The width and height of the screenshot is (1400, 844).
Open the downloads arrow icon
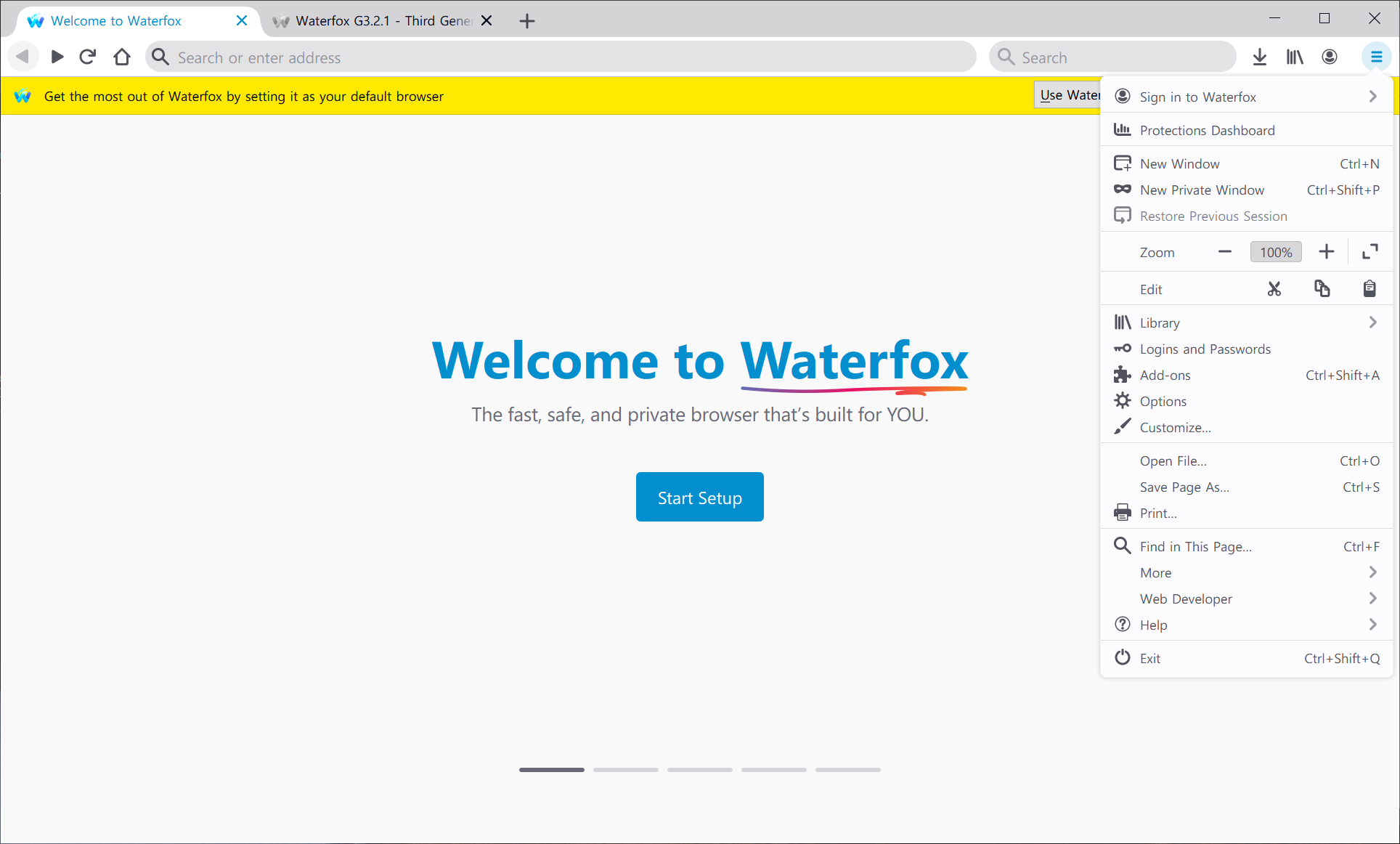tap(1260, 57)
